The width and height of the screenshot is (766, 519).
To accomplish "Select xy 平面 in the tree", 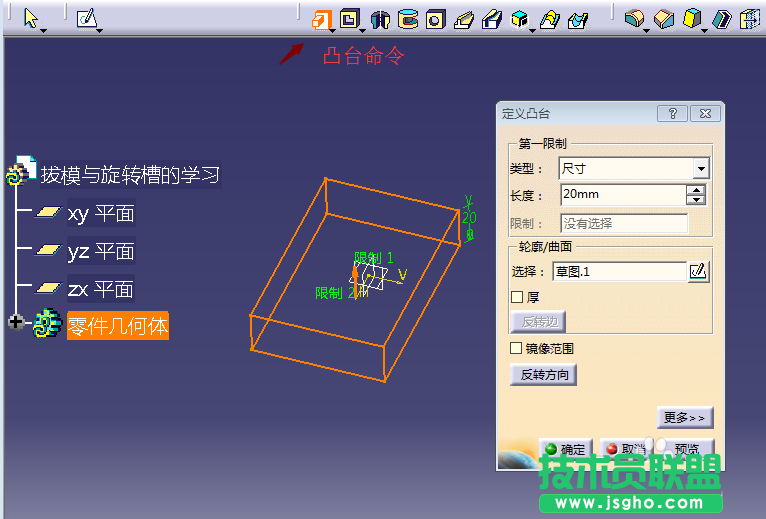I will (100, 213).
